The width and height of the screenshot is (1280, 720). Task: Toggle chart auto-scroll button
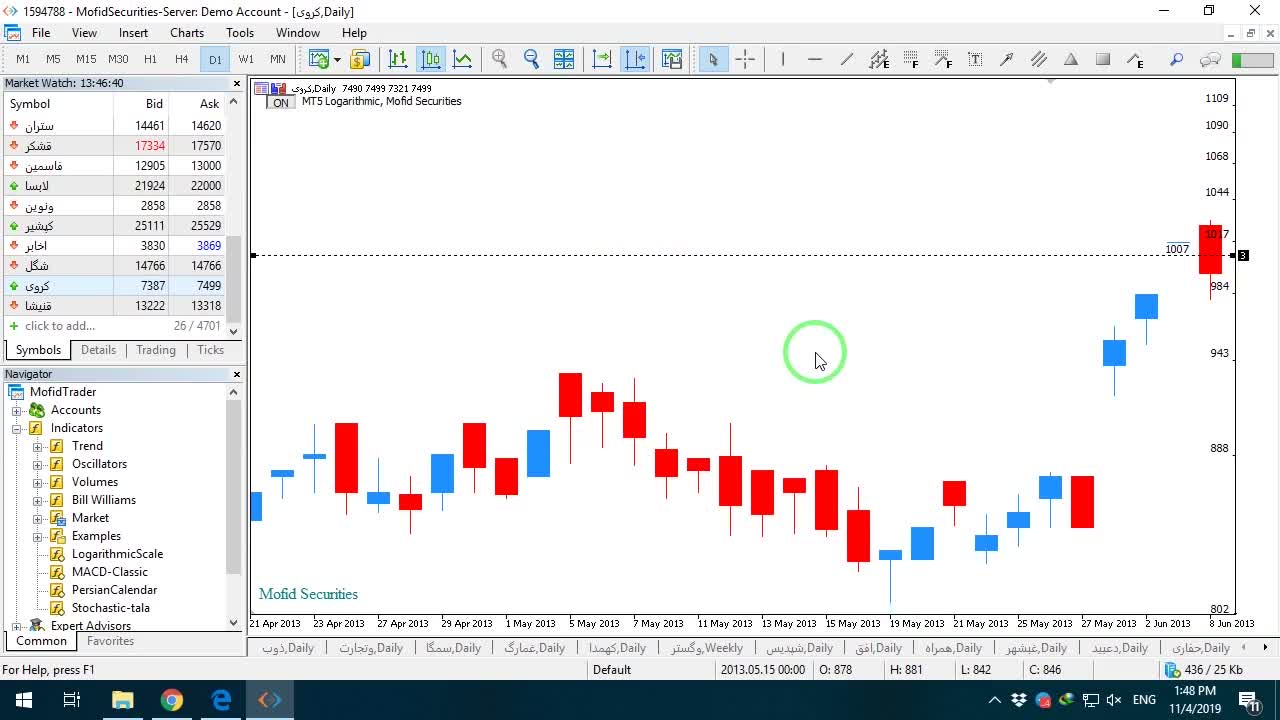coord(602,59)
